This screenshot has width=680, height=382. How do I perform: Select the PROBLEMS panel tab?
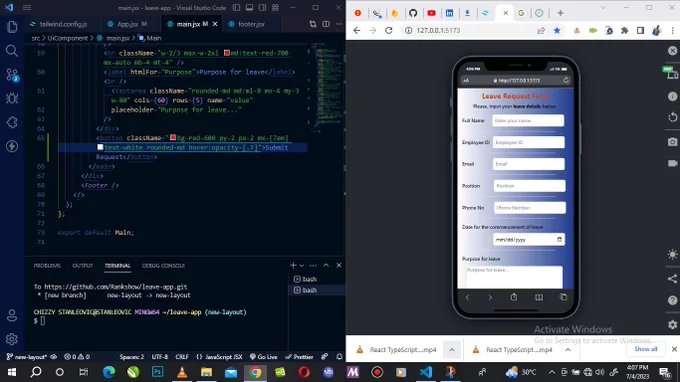(47, 265)
